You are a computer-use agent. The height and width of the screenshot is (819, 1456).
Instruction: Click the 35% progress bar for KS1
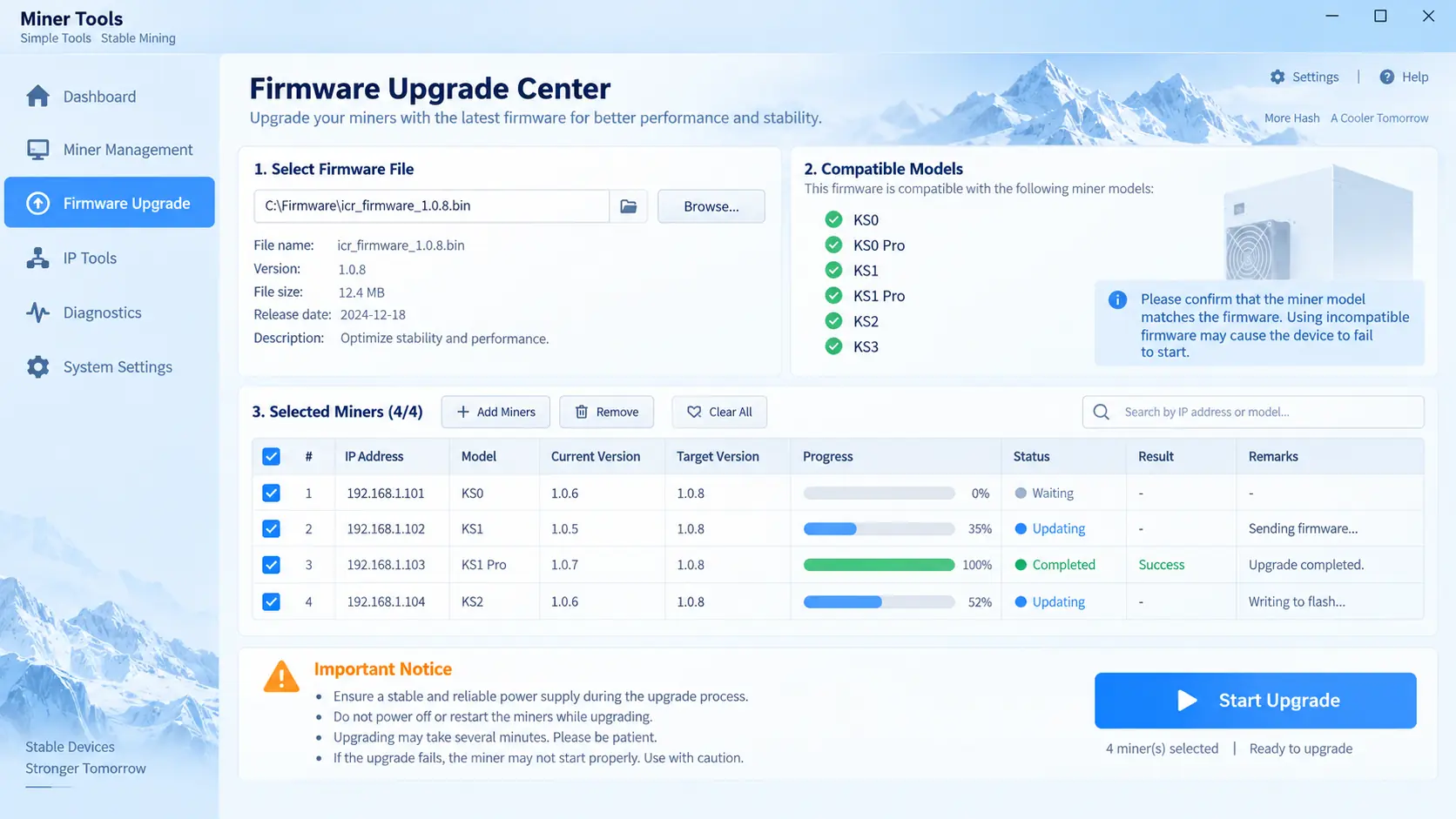[879, 528]
